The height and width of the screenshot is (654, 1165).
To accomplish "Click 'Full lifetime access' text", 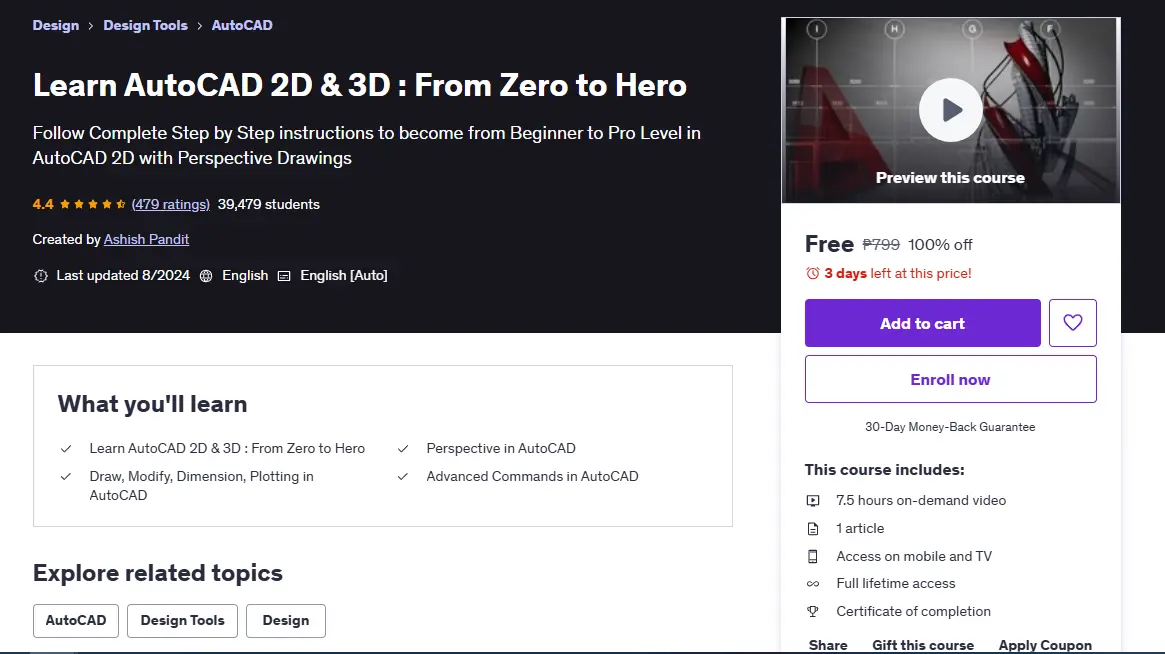I will [895, 583].
